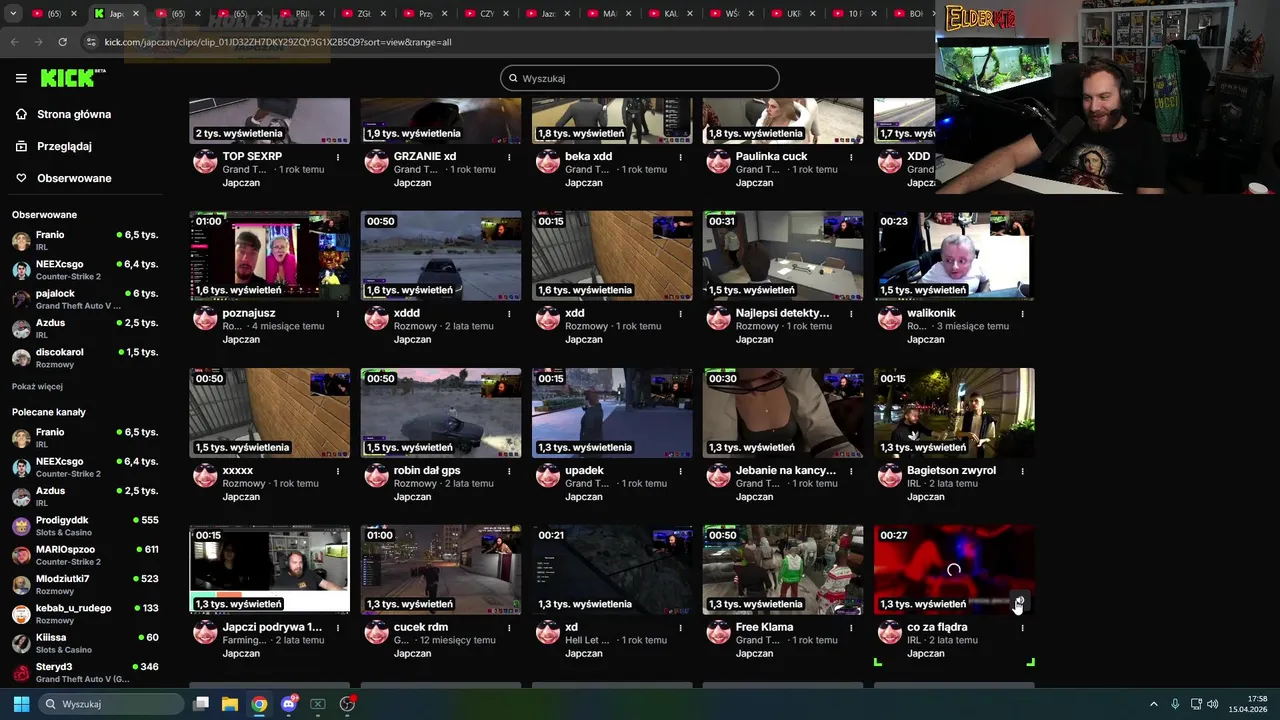Reload the page in Chrome
Image resolution: width=1280 pixels, height=720 pixels.
click(62, 42)
